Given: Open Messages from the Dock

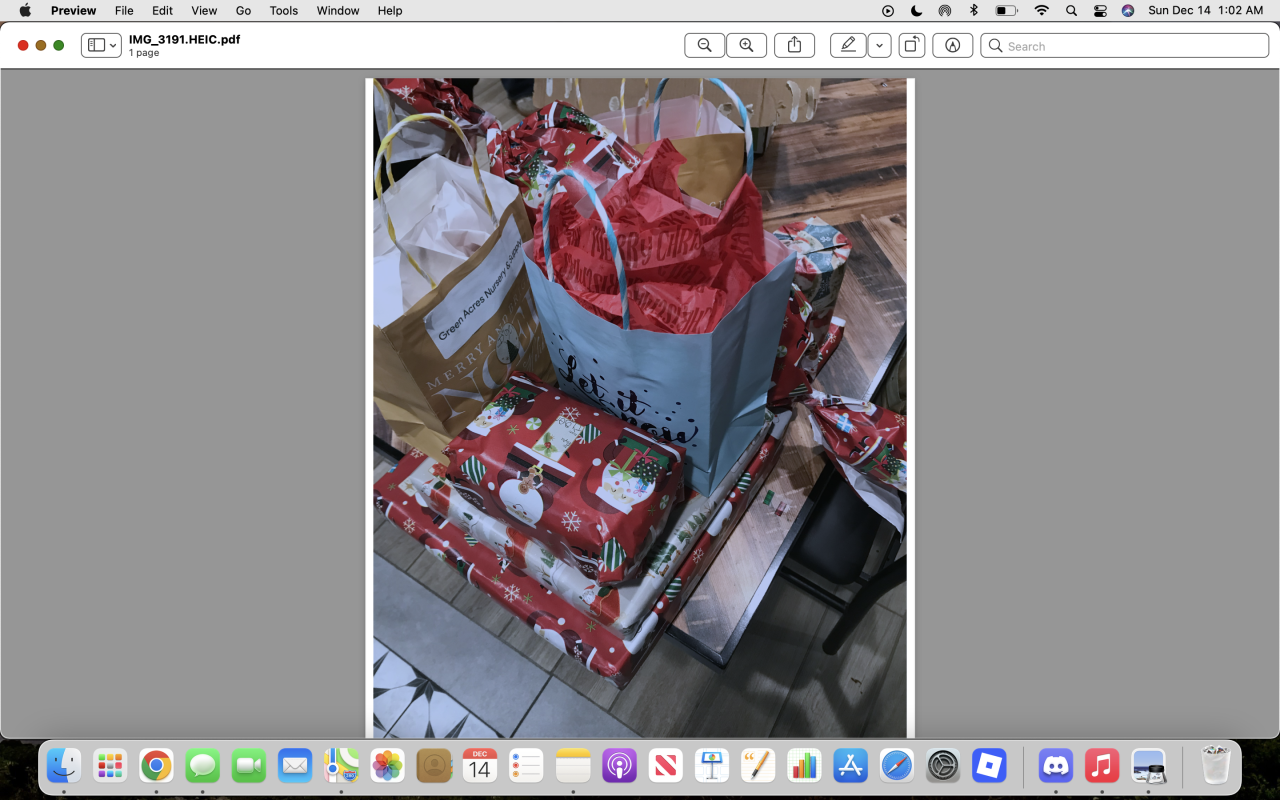Looking at the screenshot, I should (203, 767).
